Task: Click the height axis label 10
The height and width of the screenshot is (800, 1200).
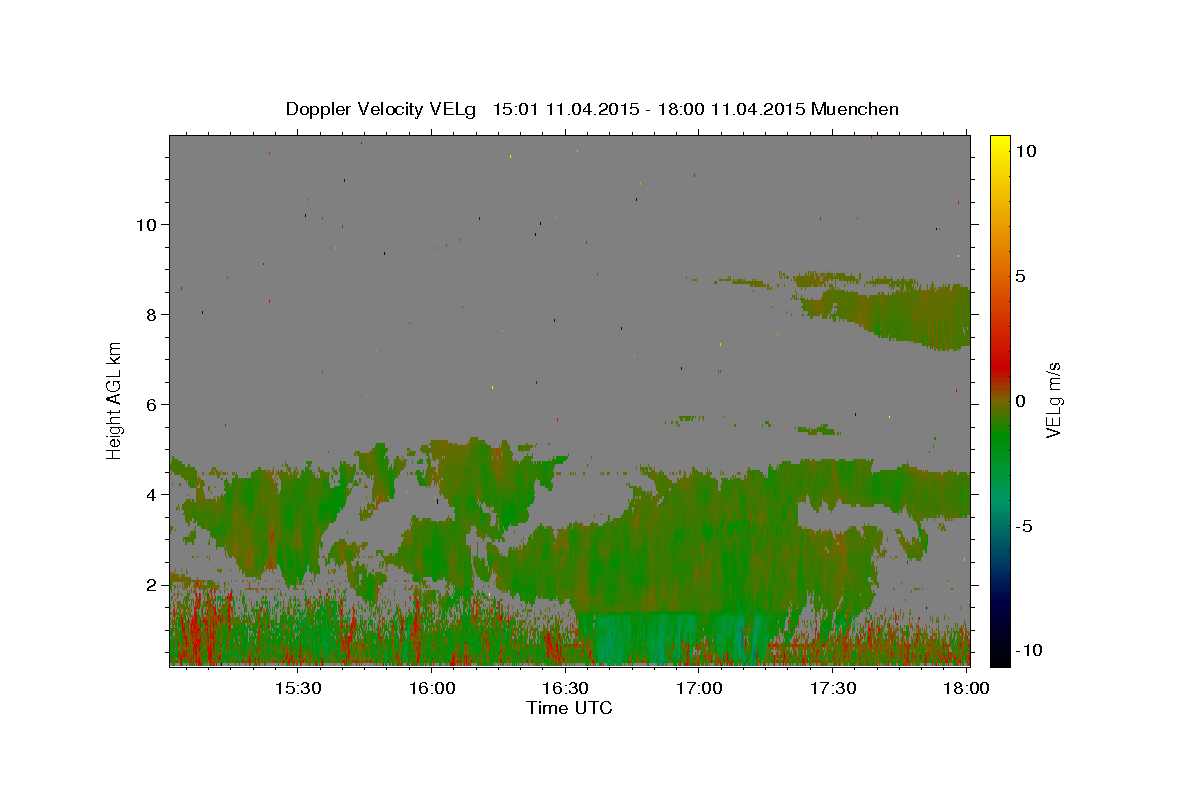Action: coord(147,225)
